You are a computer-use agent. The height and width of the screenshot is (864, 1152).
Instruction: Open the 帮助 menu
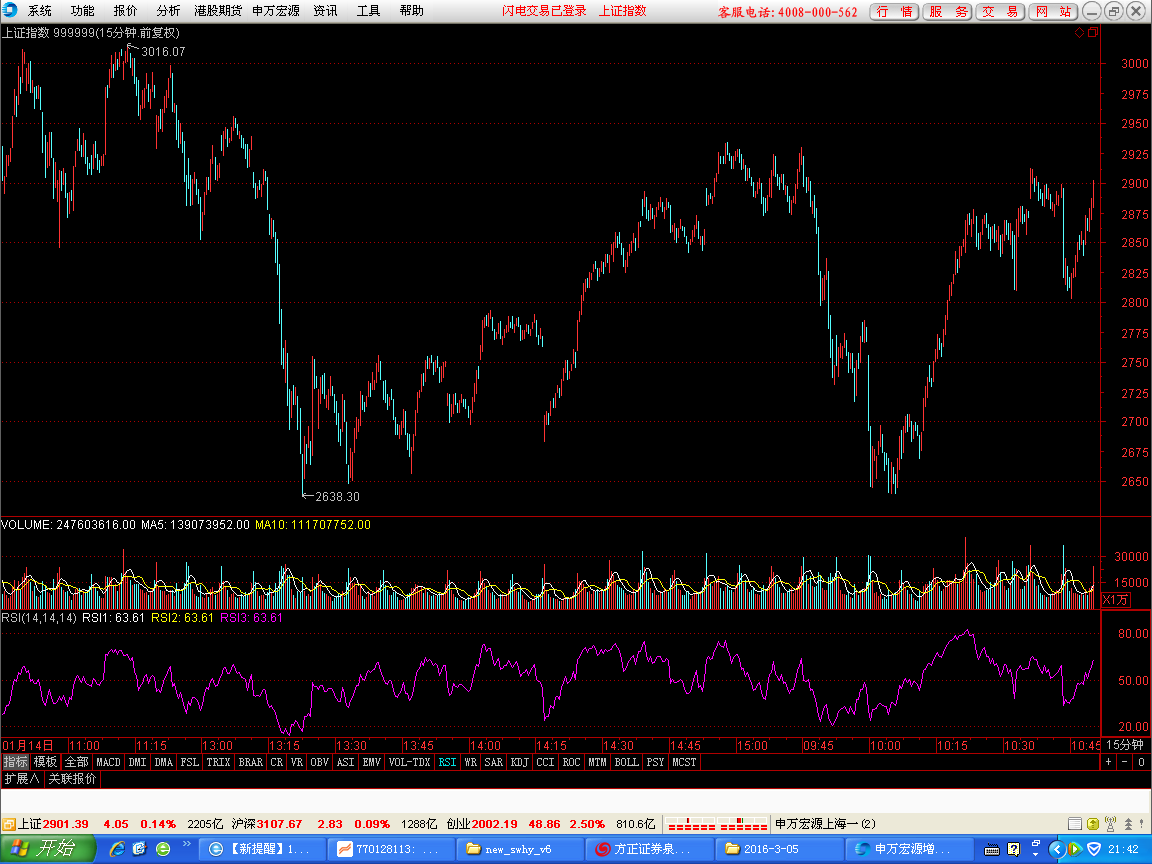[x=411, y=11]
